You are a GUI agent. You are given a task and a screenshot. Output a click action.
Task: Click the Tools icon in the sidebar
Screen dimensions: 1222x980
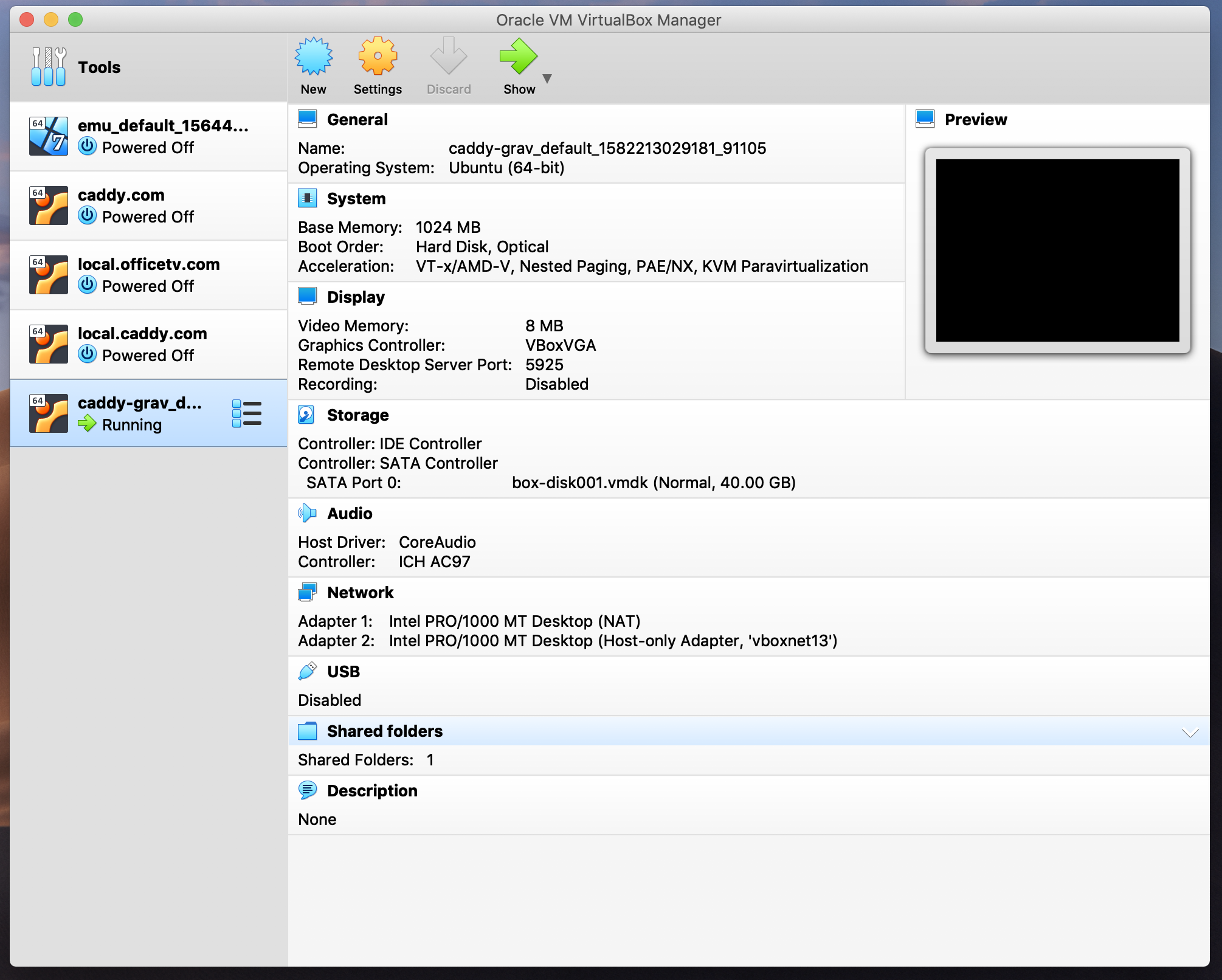pyautogui.click(x=48, y=66)
